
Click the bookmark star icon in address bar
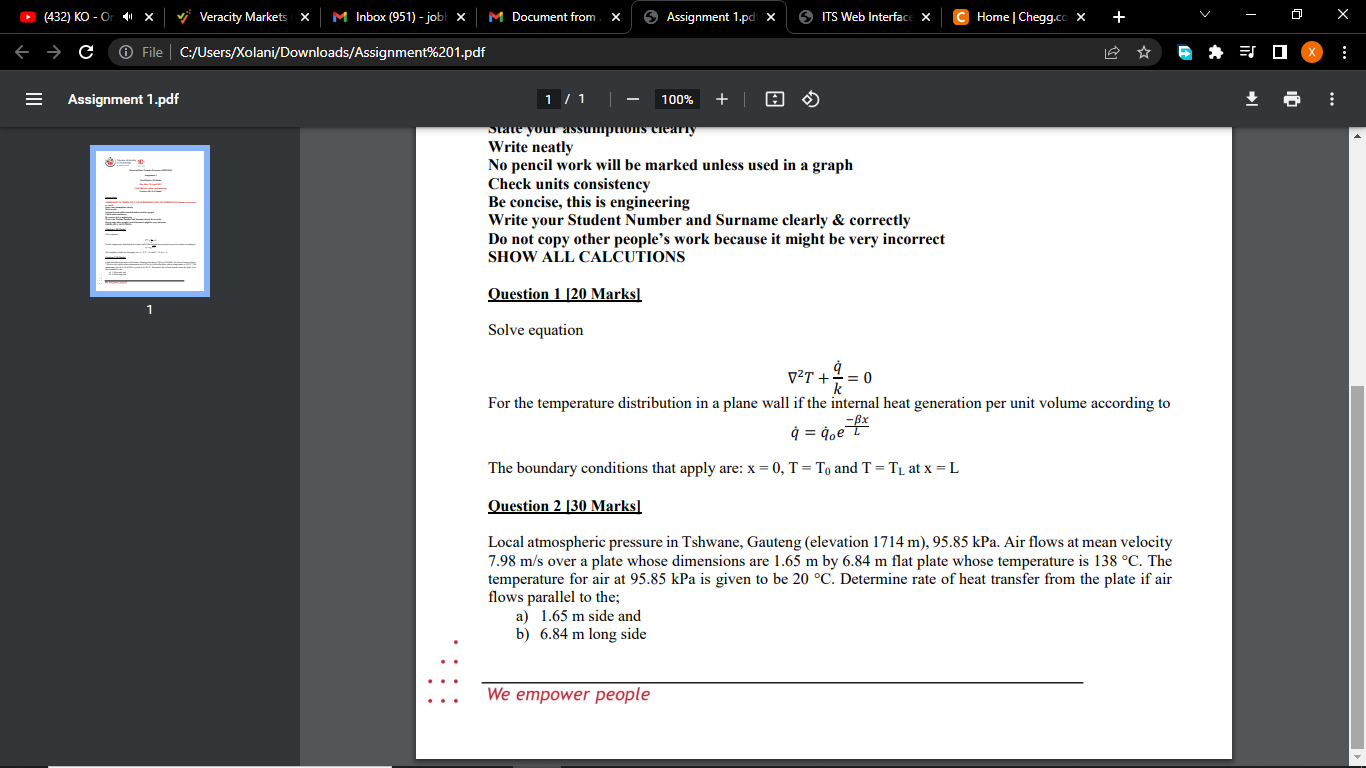(1143, 52)
